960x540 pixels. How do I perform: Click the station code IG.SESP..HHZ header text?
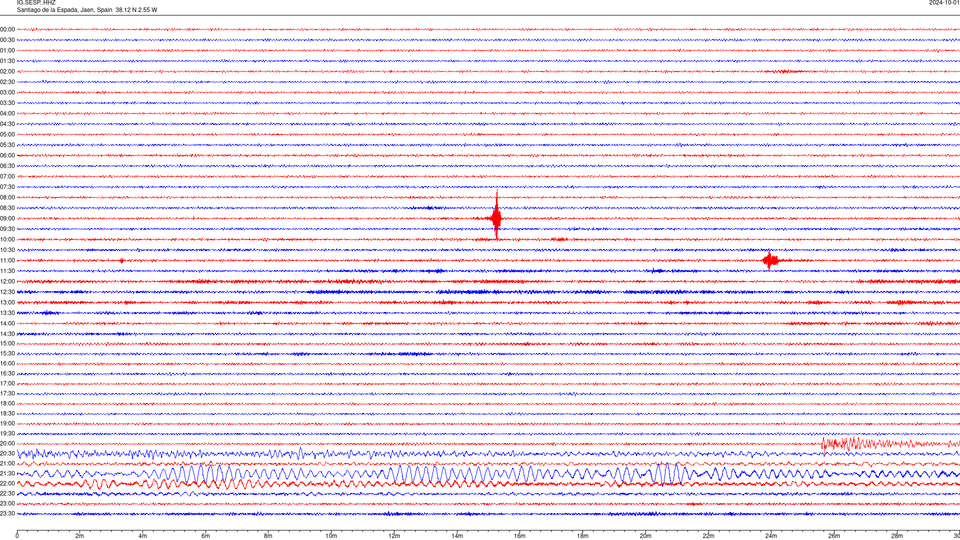[36, 3]
